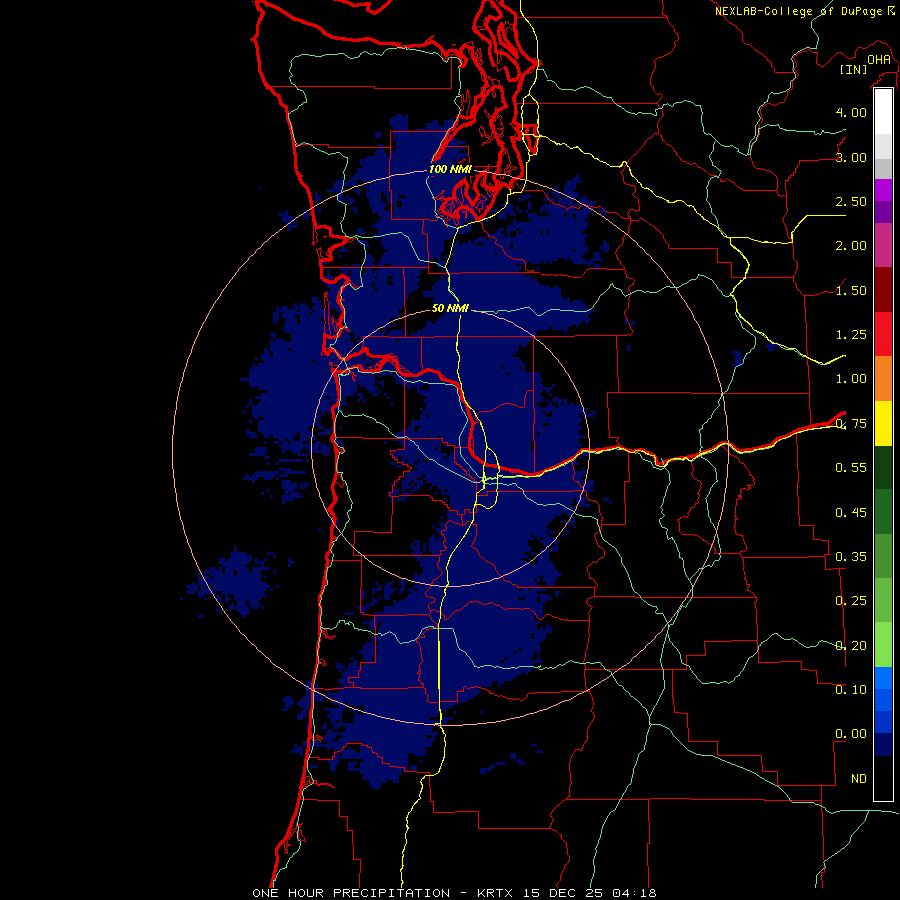This screenshot has height=900, width=900.
Task: Click the 0.25 legend value
Action: (851, 601)
